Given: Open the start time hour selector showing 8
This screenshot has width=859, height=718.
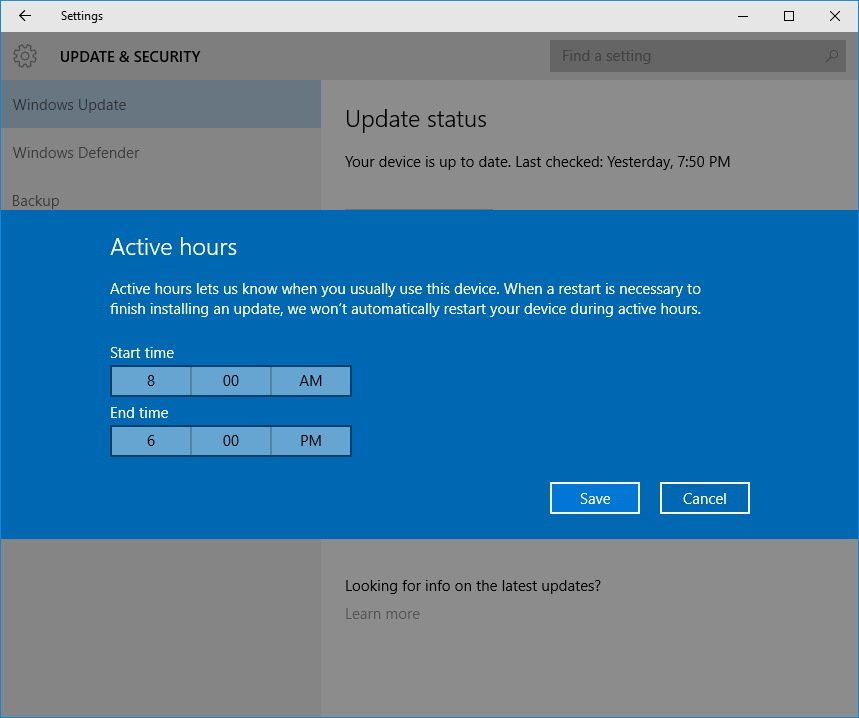Looking at the screenshot, I should tap(150, 380).
